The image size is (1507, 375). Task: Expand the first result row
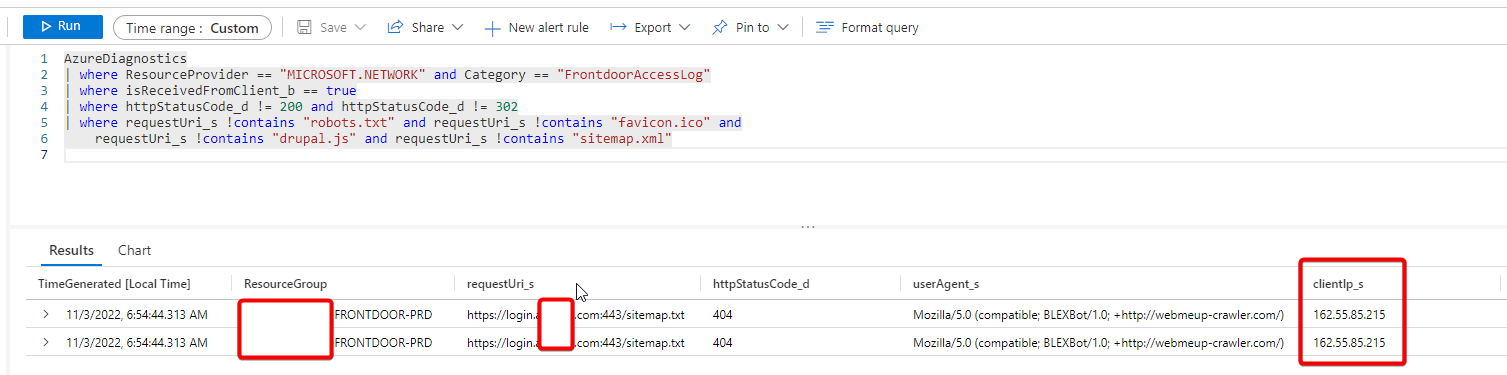tap(45, 314)
